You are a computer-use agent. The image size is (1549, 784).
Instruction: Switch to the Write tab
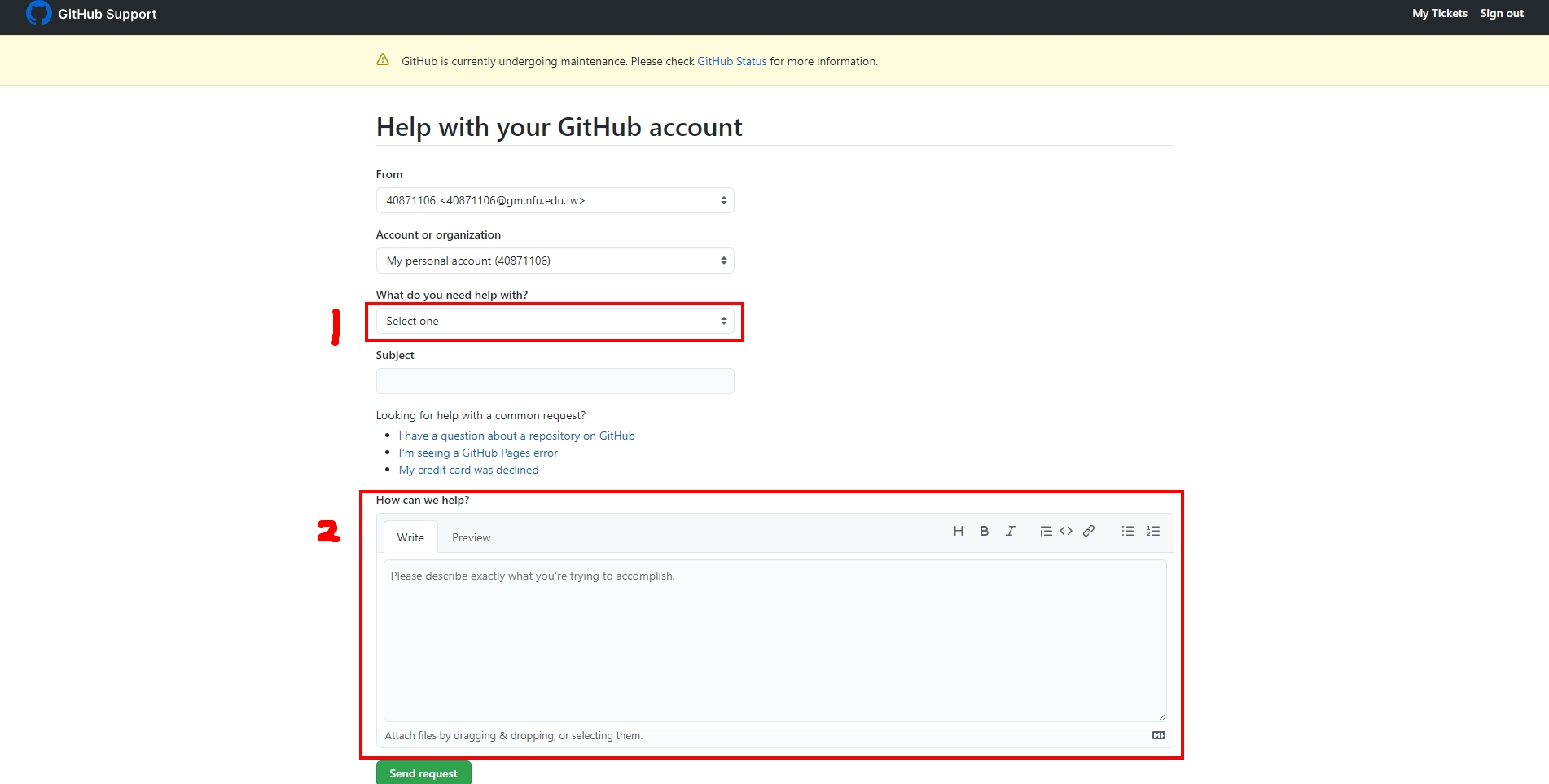410,537
